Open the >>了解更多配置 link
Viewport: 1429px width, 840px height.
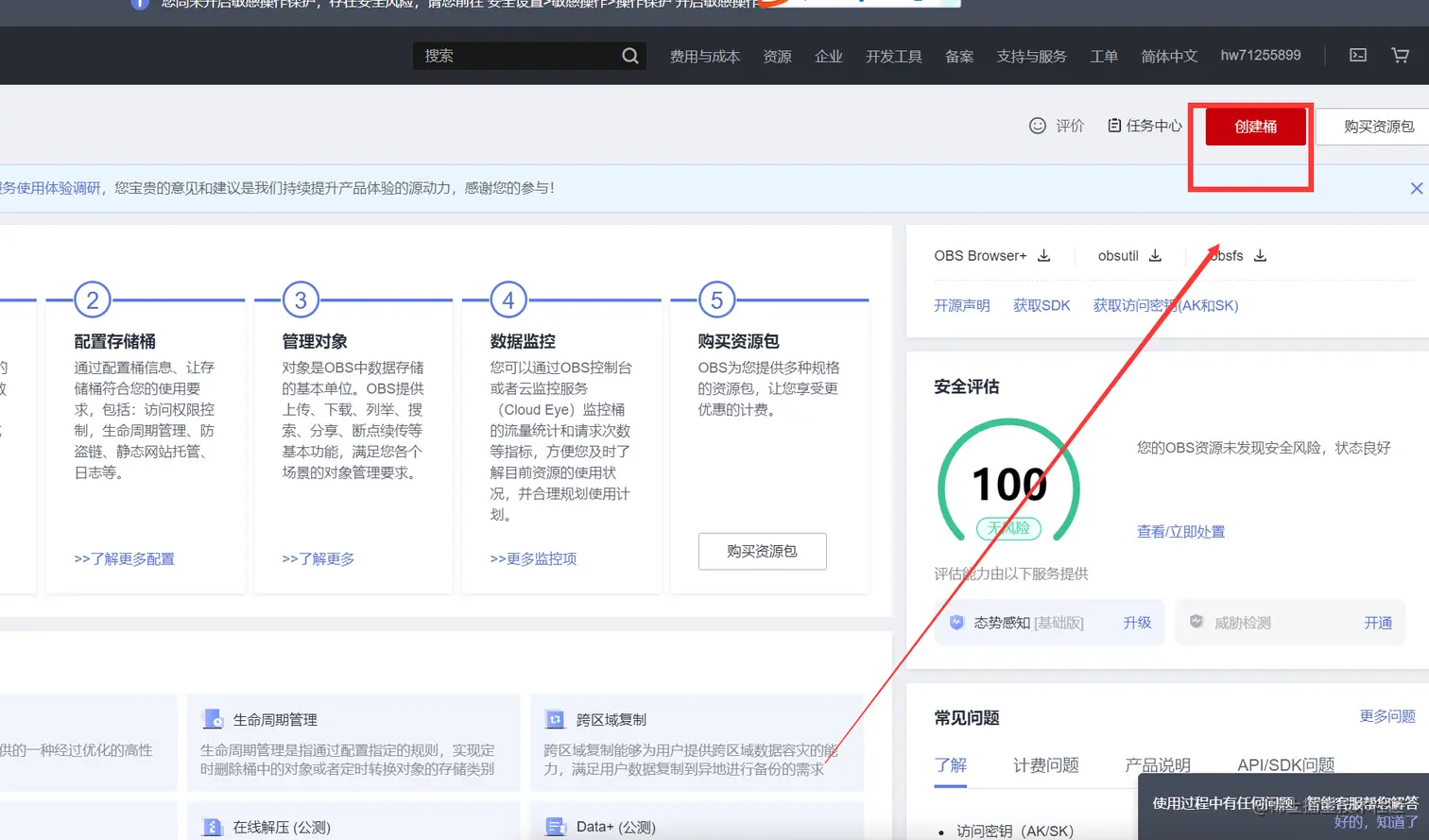(x=125, y=558)
